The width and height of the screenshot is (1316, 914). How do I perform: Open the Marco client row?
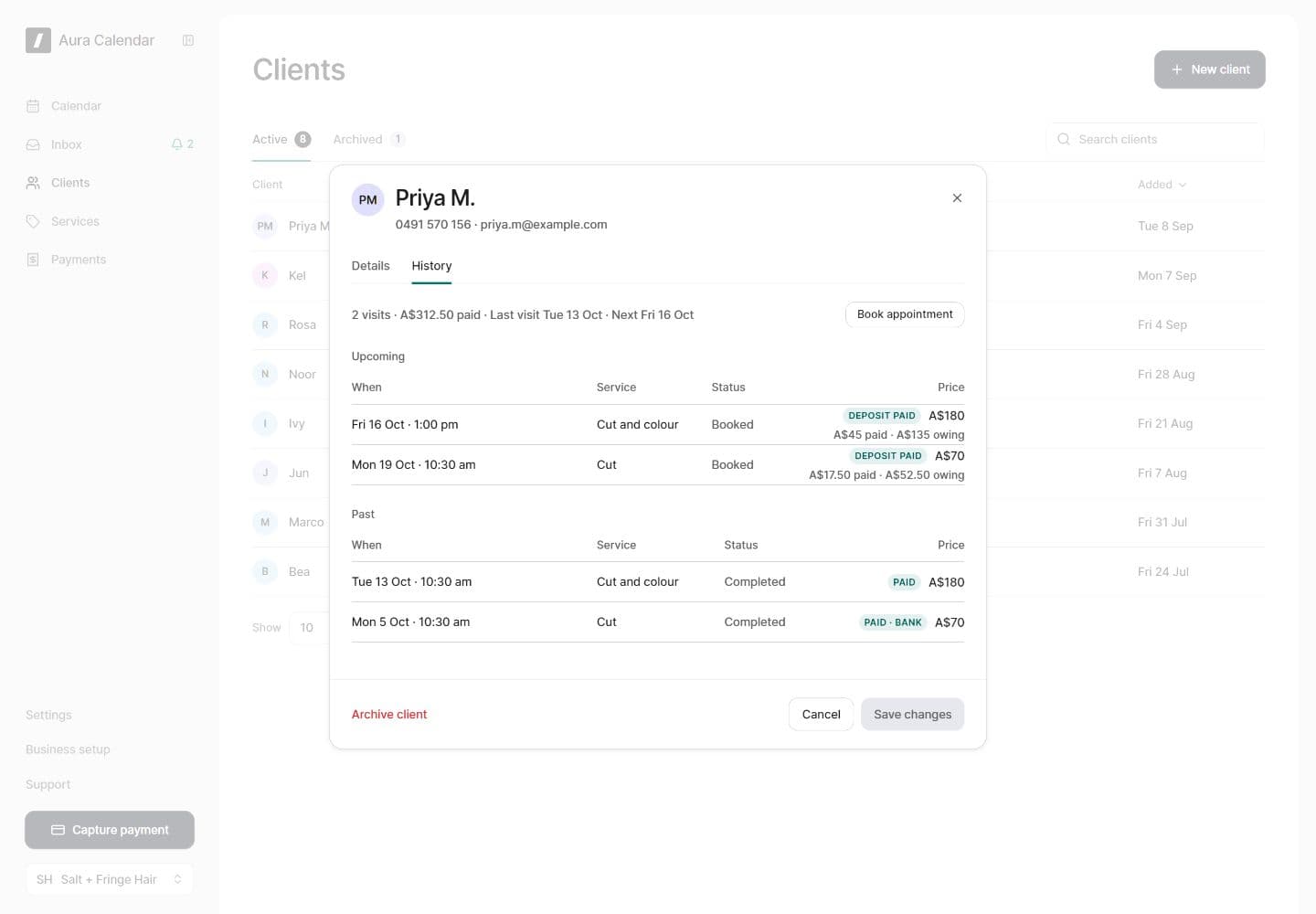pyautogui.click(x=291, y=522)
